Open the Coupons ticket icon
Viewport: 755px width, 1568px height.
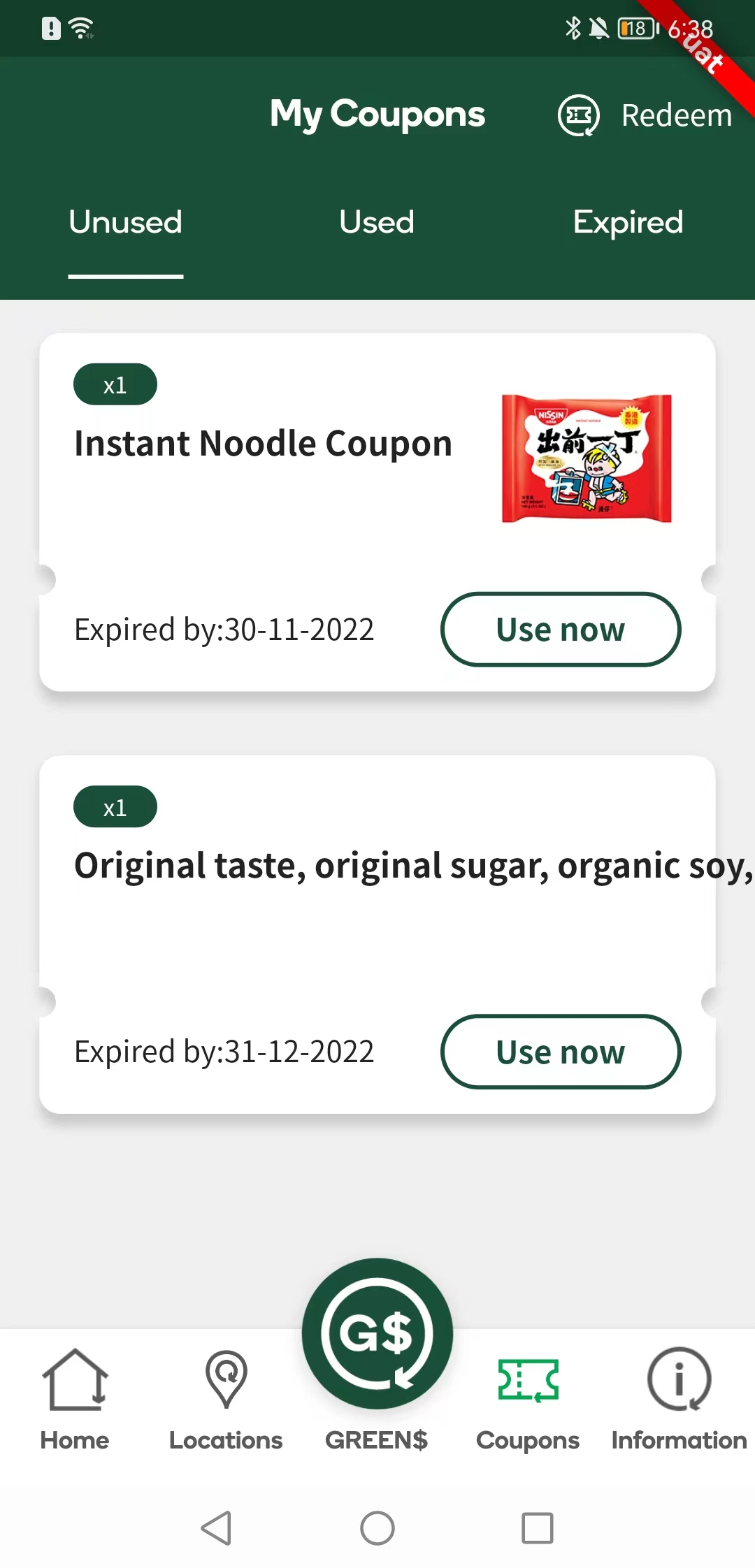pyautogui.click(x=528, y=1381)
